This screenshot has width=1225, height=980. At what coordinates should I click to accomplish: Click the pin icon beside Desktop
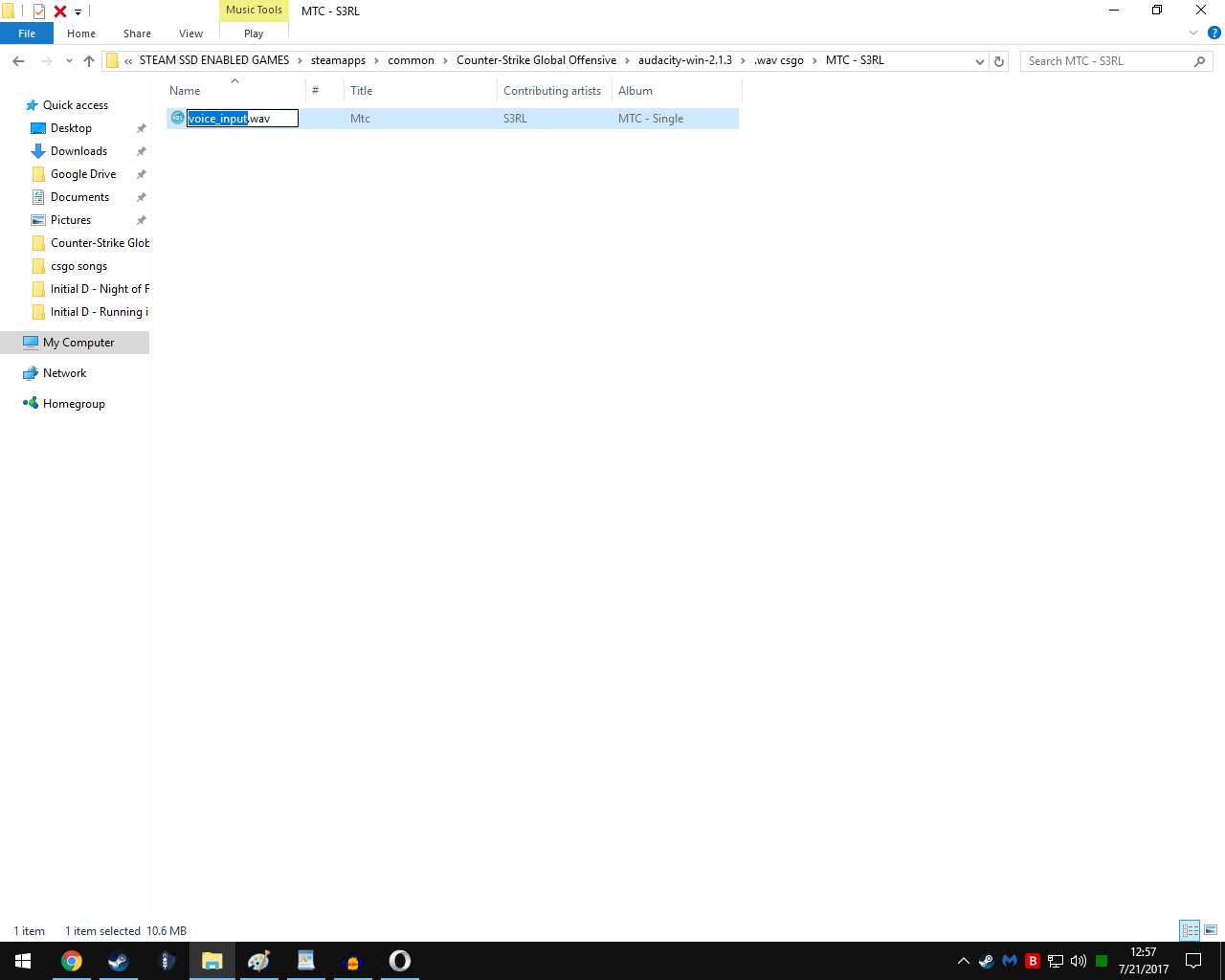142,128
